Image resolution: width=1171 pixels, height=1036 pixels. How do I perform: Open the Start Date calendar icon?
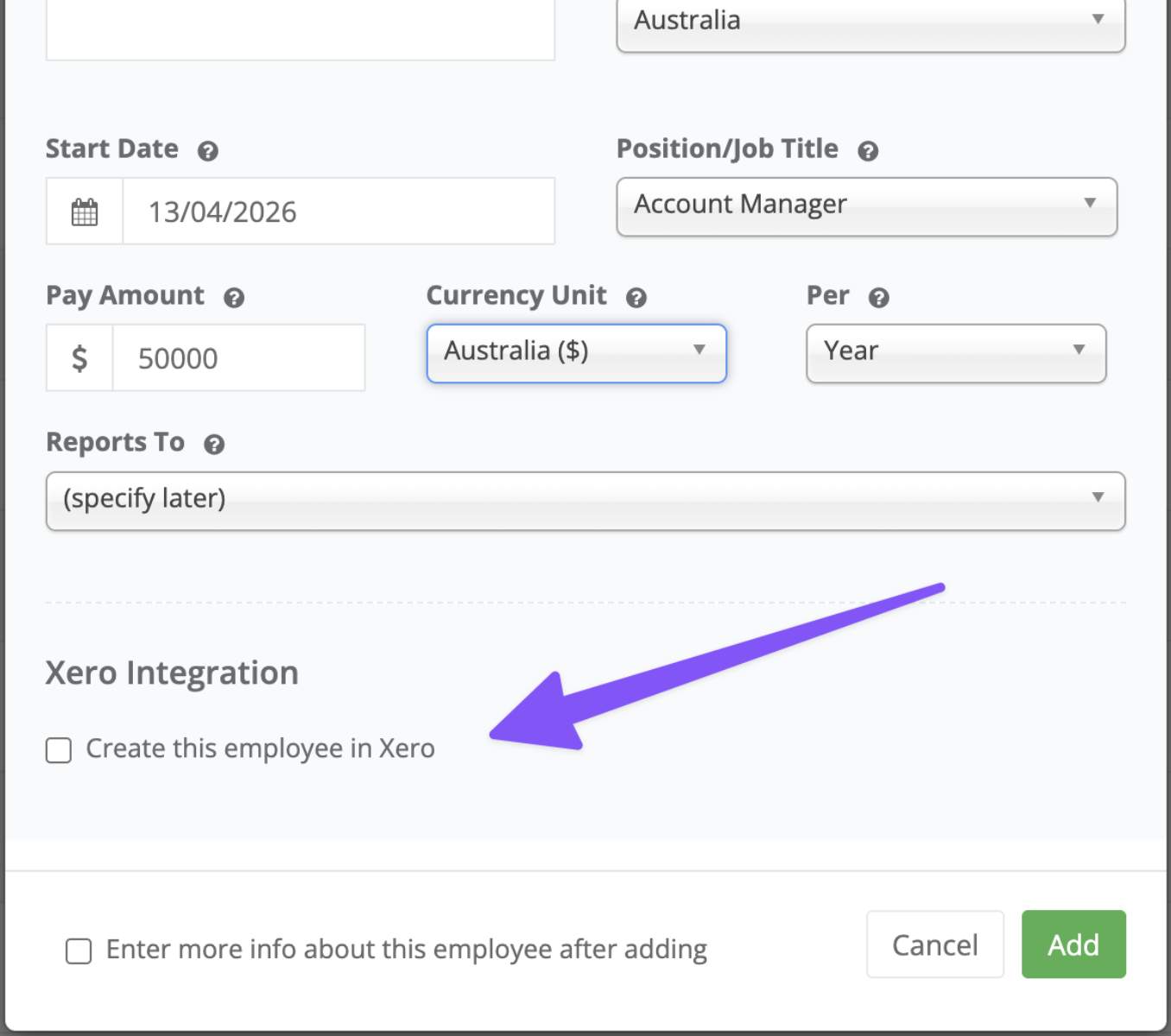coord(85,212)
